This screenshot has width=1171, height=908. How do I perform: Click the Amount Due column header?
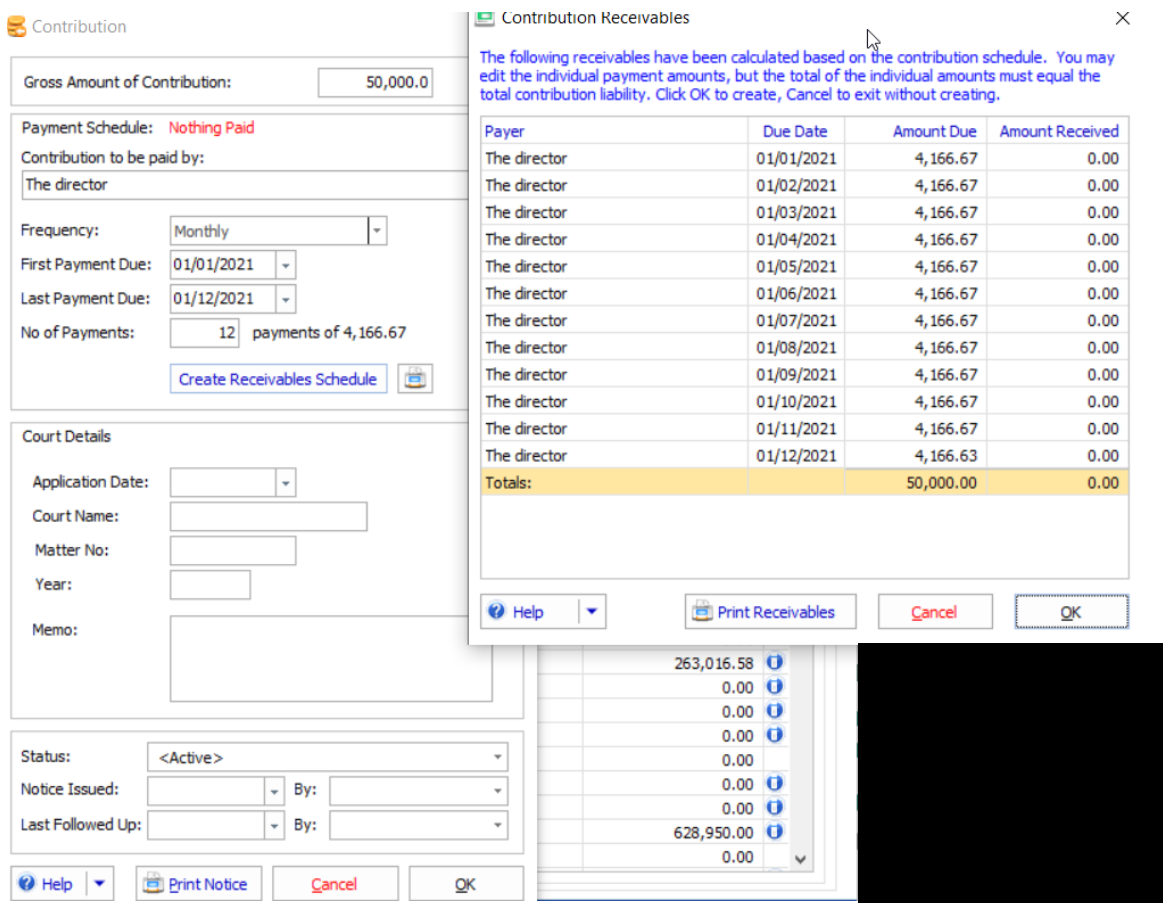pos(915,131)
